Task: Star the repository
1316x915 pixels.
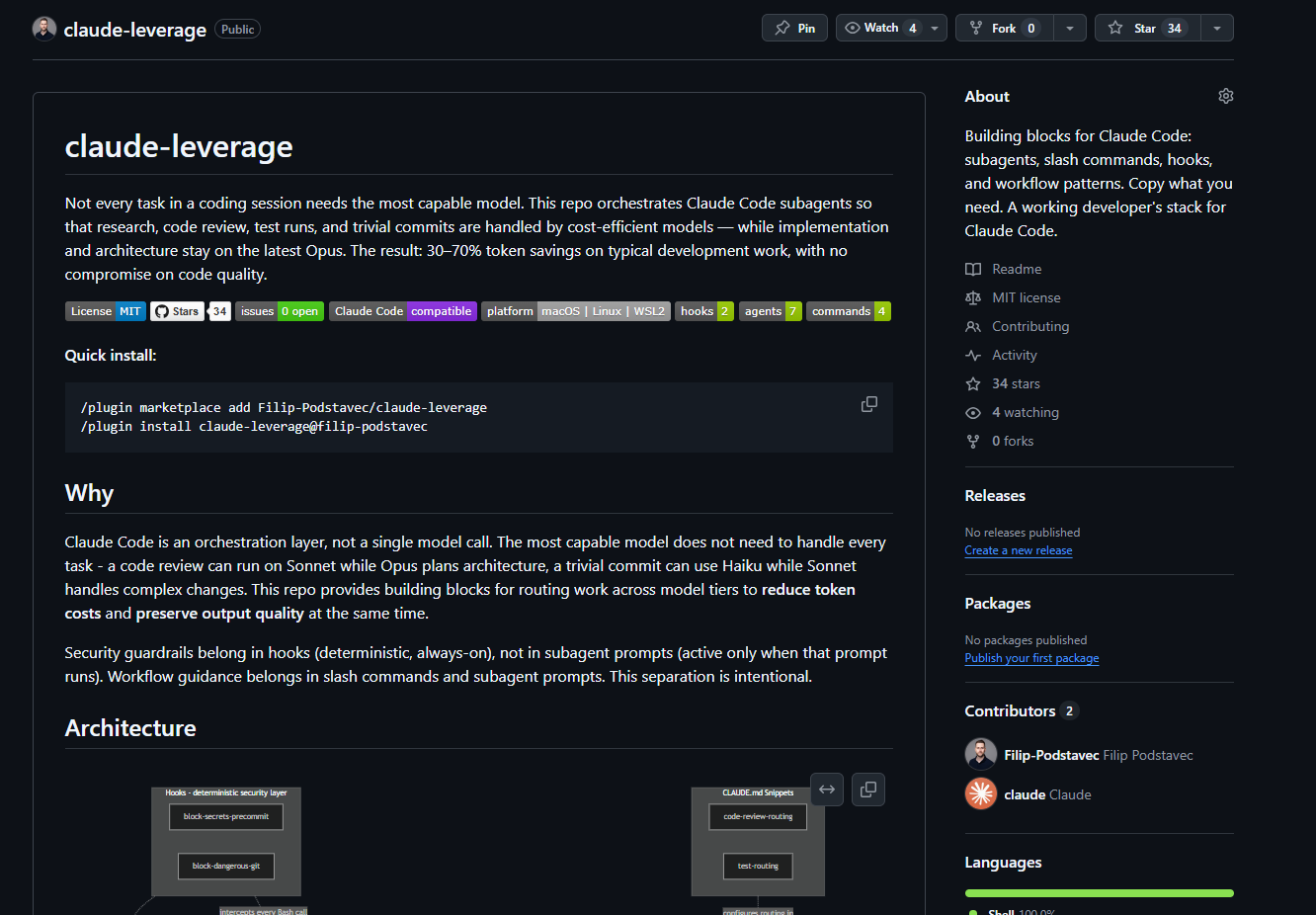Action: coord(1148,28)
